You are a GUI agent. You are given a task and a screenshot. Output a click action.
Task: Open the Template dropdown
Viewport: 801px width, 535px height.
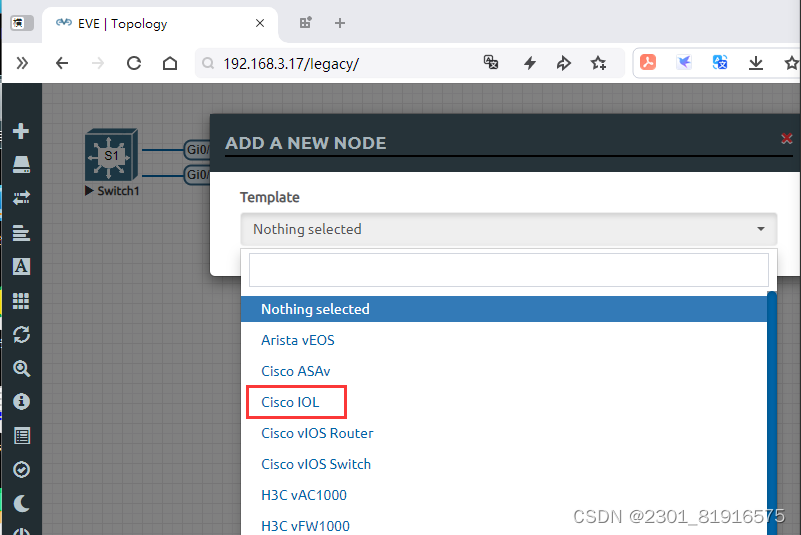point(508,229)
